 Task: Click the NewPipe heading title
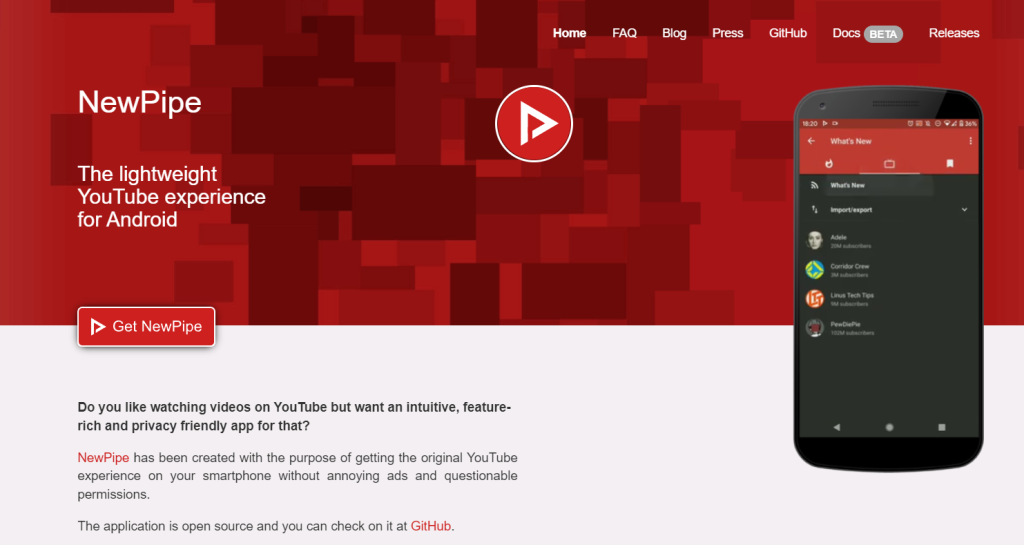tap(140, 102)
